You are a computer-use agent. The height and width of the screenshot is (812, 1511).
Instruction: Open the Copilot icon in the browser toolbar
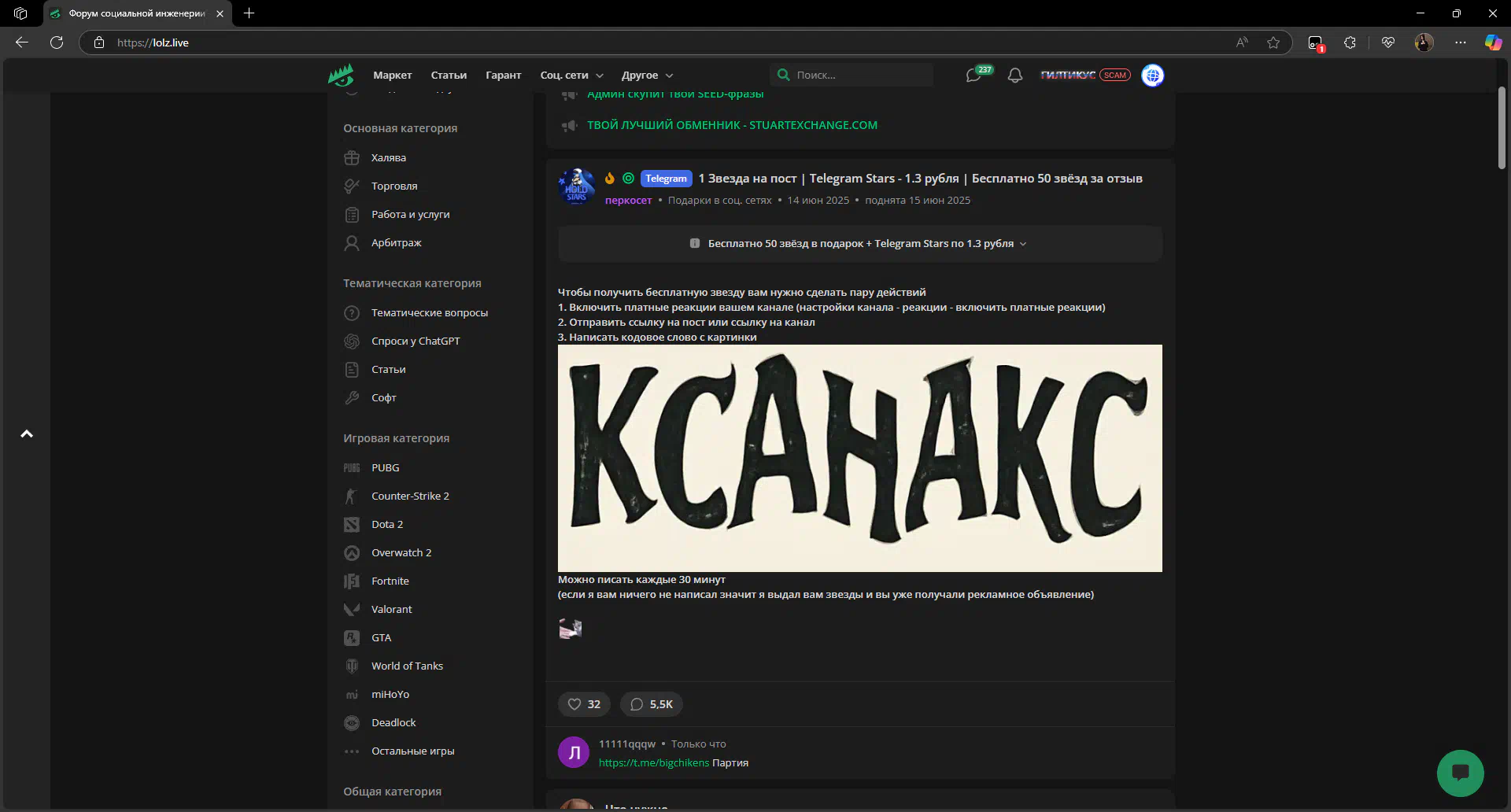[1493, 42]
